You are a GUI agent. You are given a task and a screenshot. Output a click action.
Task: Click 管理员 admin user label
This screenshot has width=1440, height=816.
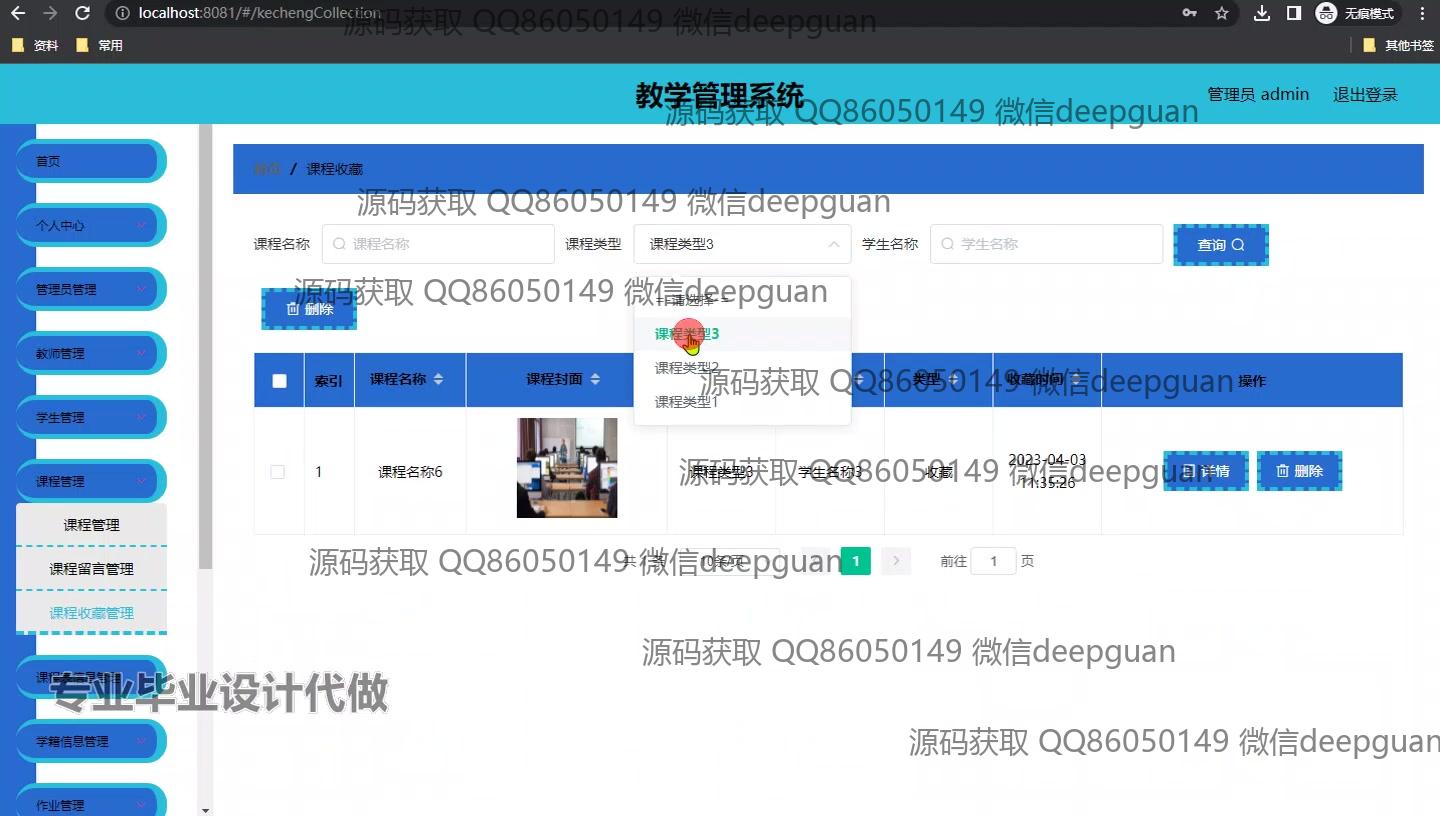[1258, 95]
